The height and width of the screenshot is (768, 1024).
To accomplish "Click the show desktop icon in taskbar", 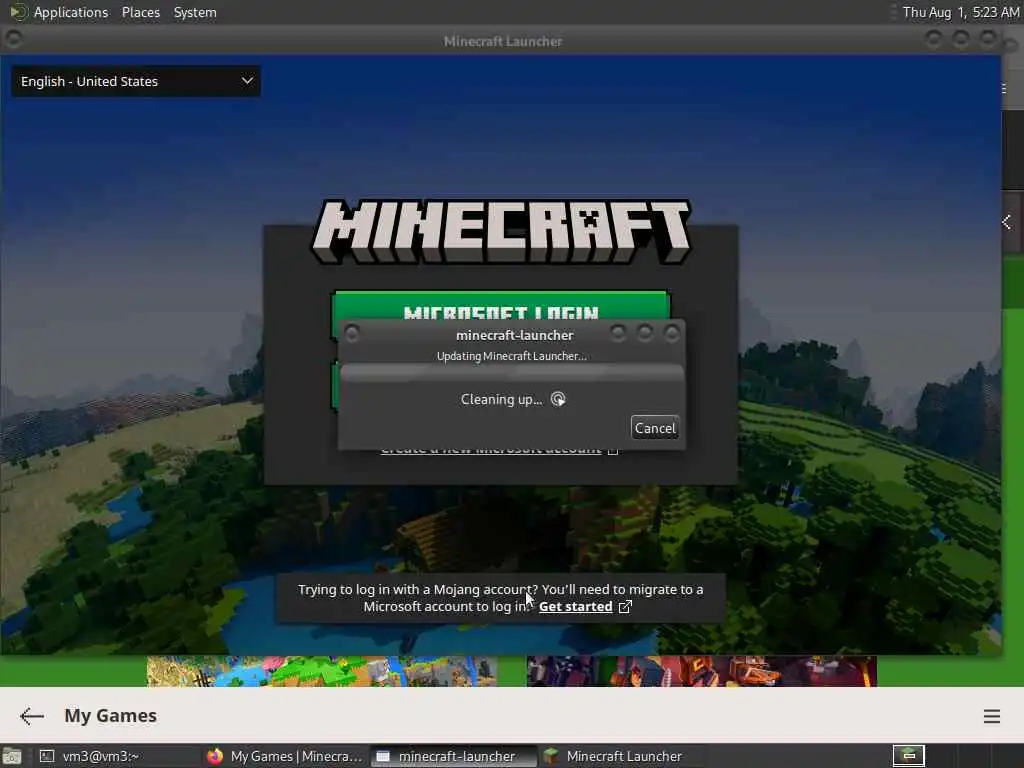I will point(12,757).
